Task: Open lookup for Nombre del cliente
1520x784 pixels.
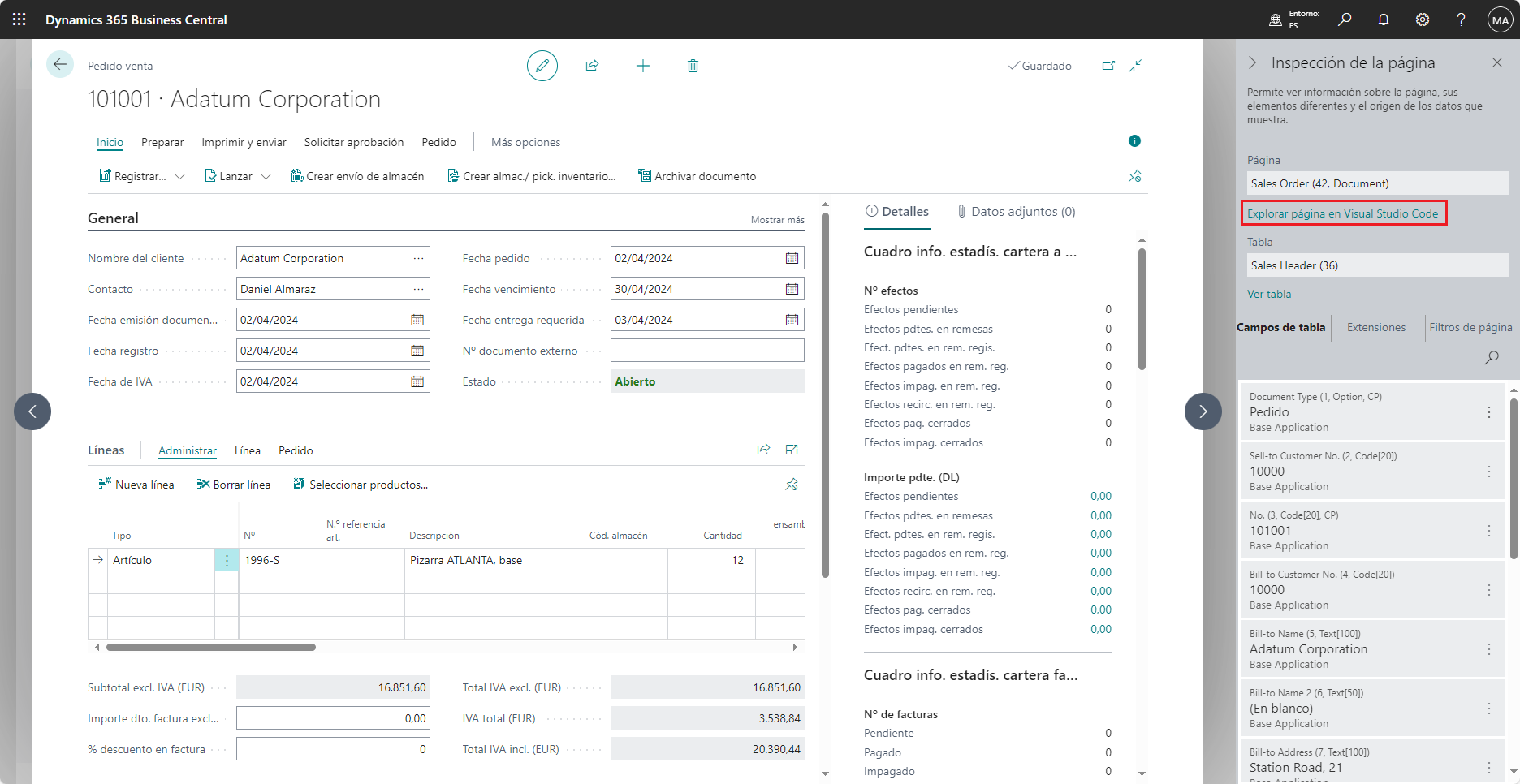Action: [418, 258]
